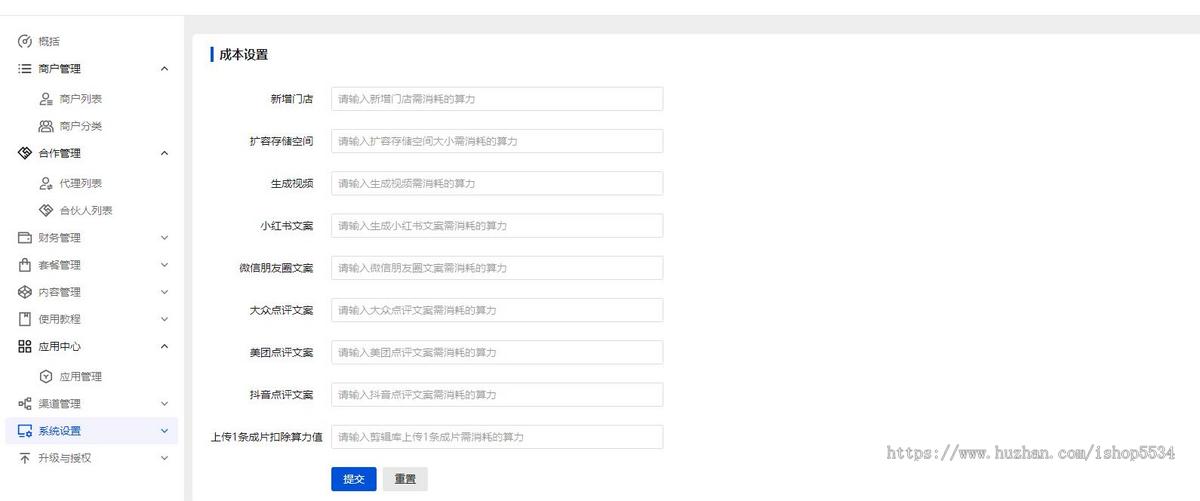
Task: Click the 商户分类 group icon
Action: pos(46,126)
